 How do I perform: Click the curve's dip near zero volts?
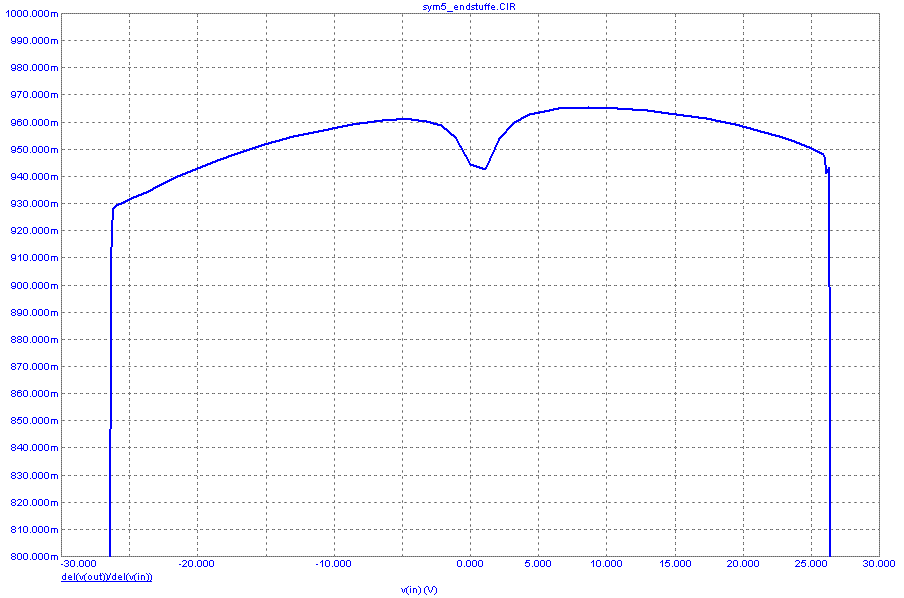[x=484, y=168]
